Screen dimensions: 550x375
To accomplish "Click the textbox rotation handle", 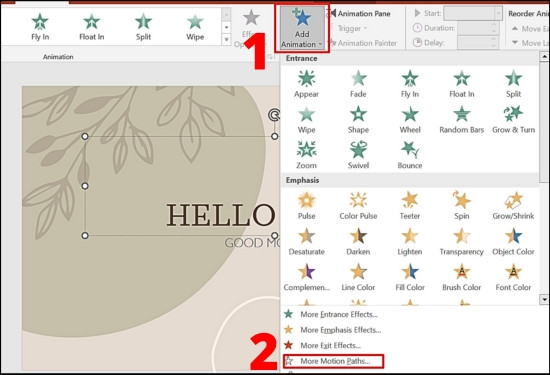I will pyautogui.click(x=274, y=114).
